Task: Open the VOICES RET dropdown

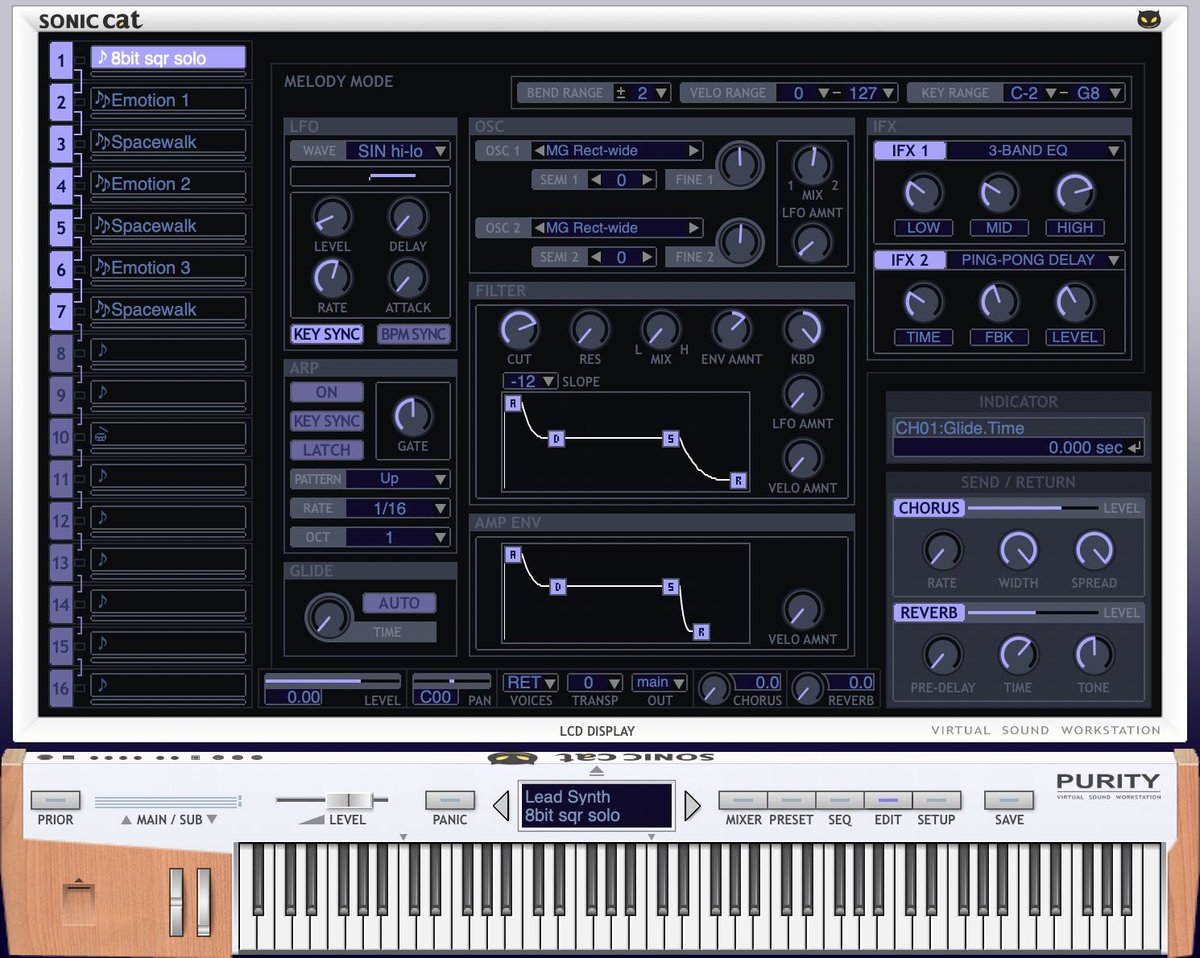Action: [530, 683]
